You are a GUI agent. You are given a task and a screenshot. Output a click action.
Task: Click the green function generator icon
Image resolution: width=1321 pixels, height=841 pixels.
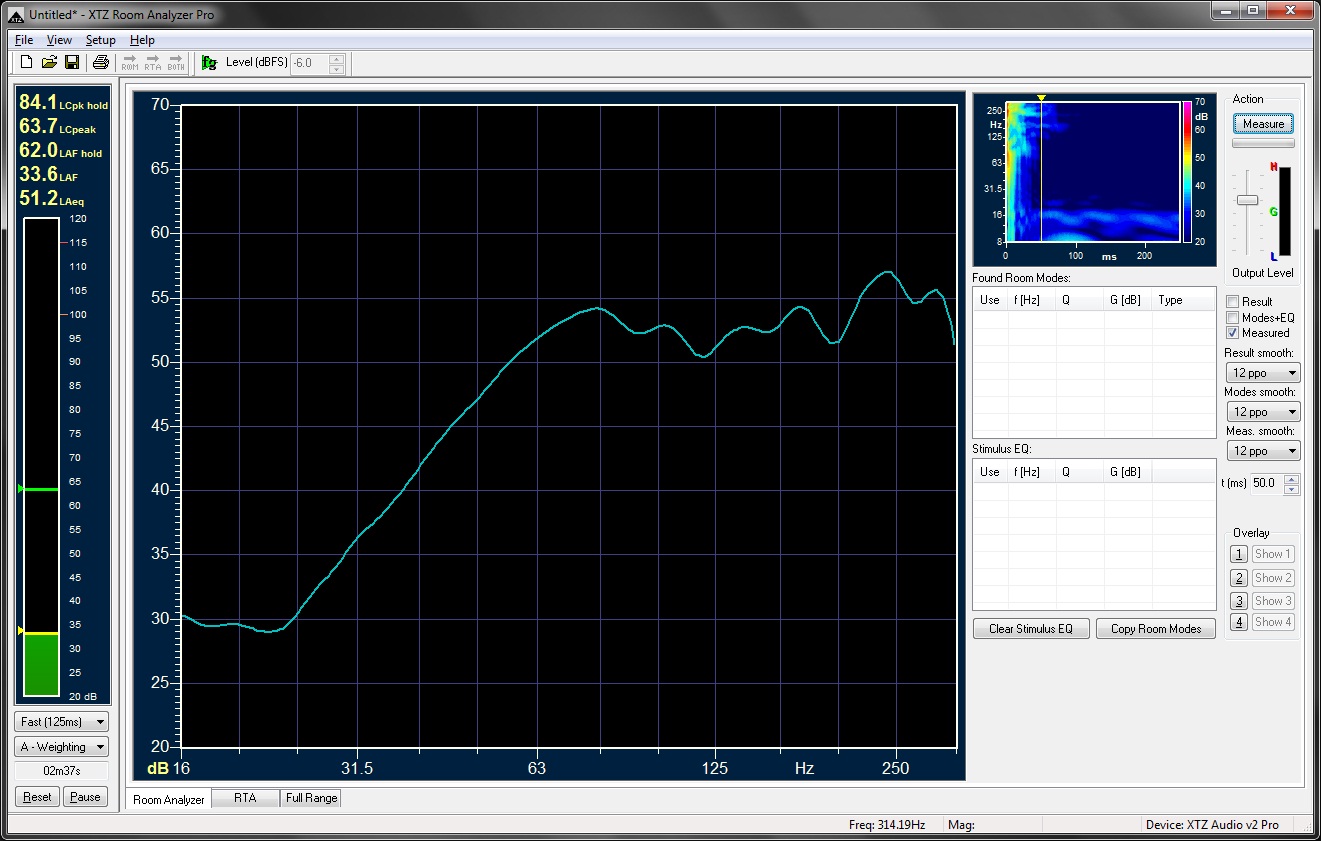[x=209, y=63]
